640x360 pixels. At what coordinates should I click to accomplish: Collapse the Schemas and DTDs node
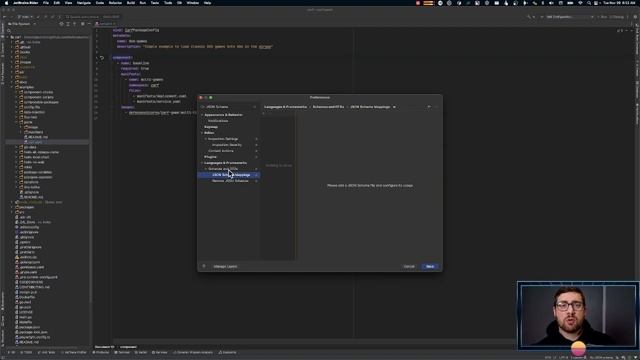[x=206, y=169]
